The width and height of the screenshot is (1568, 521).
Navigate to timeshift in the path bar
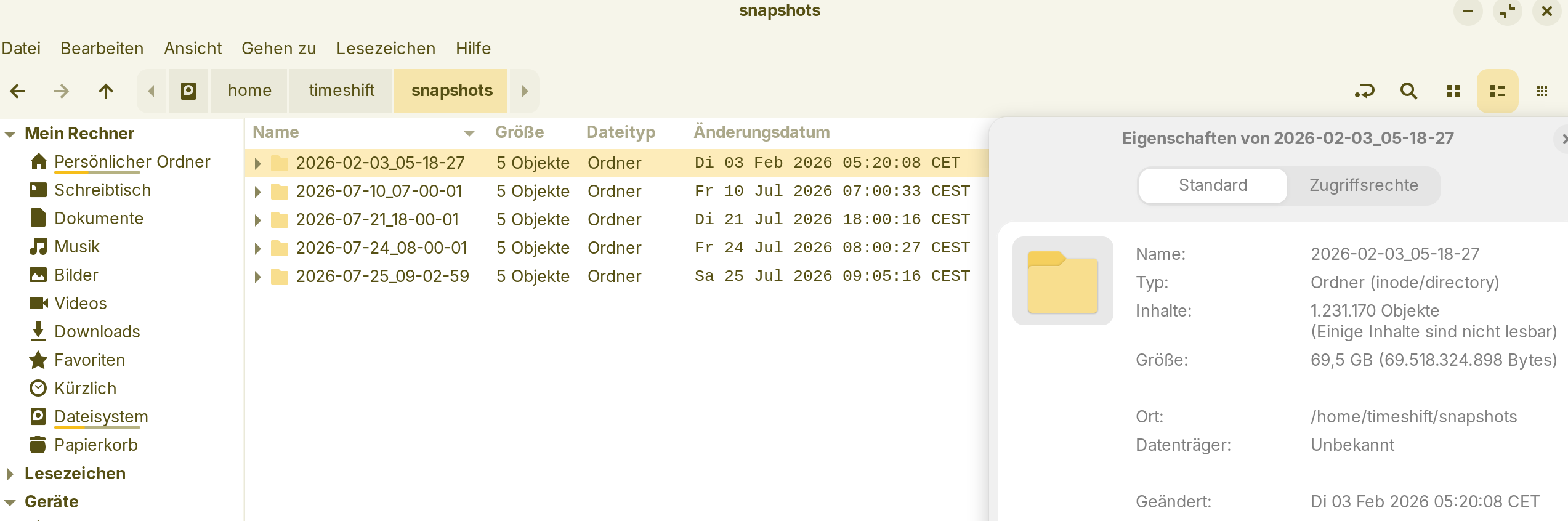pos(341,91)
